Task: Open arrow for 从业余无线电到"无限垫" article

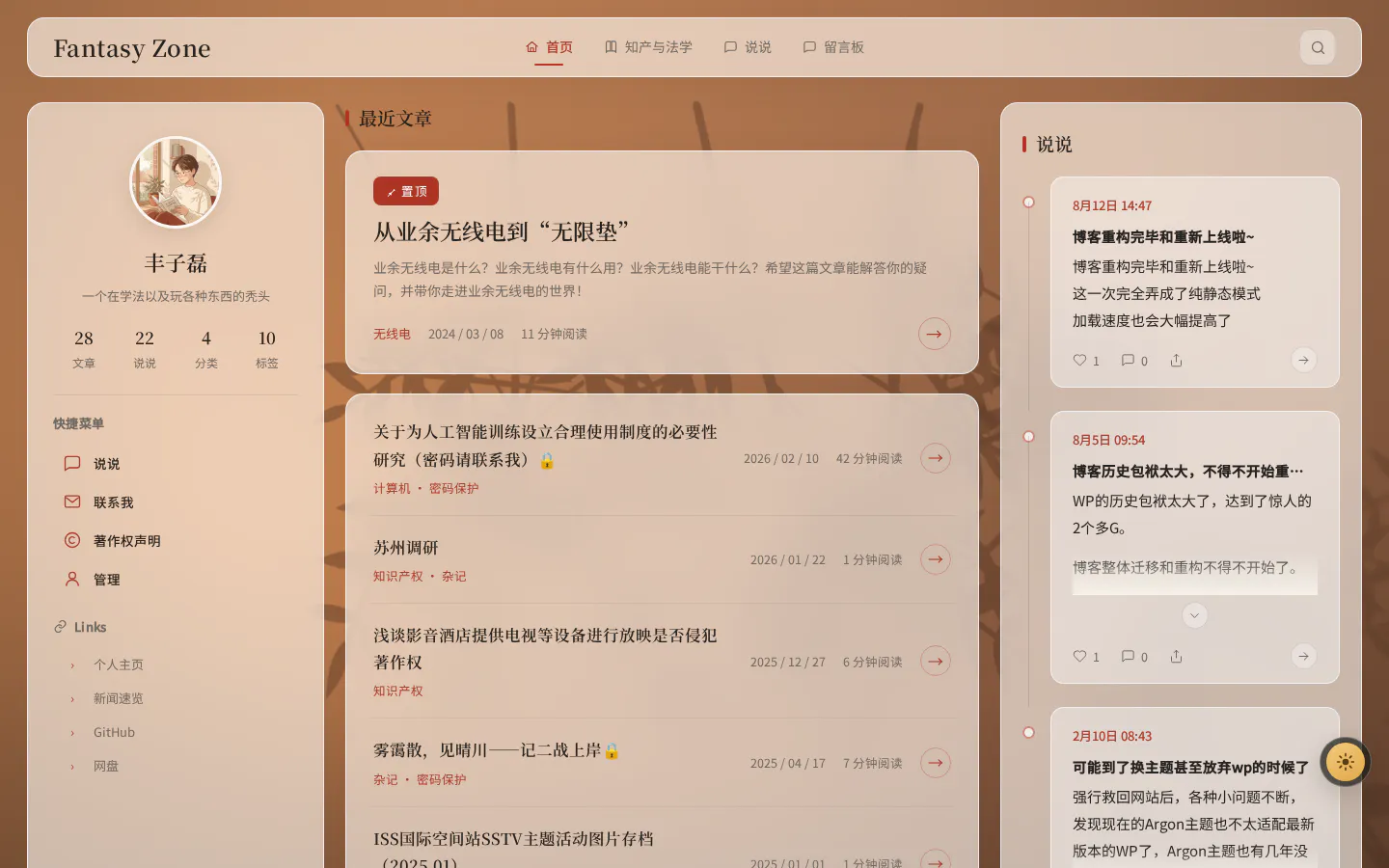Action: [x=935, y=334]
